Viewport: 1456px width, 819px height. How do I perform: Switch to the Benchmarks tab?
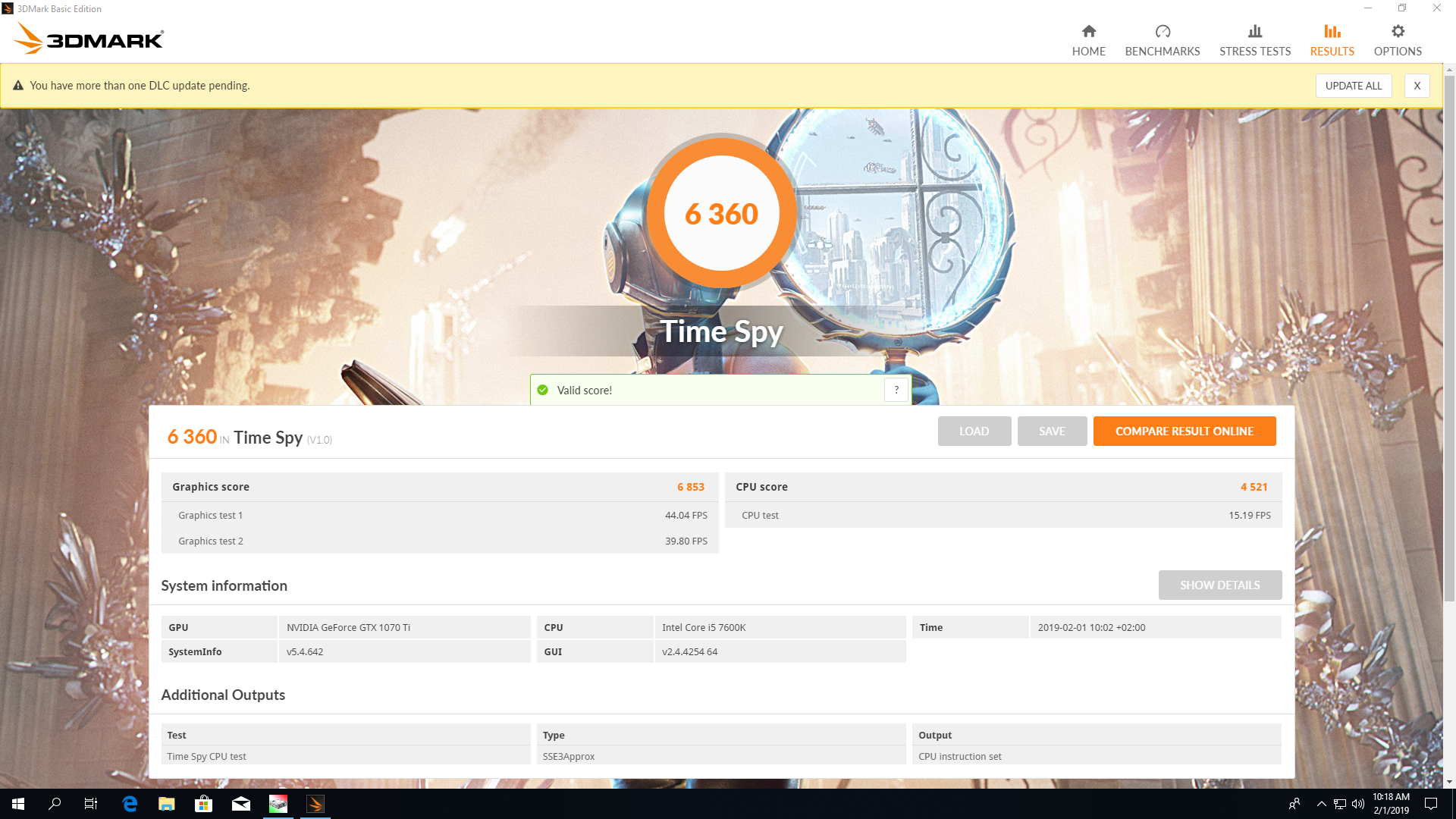1162,40
